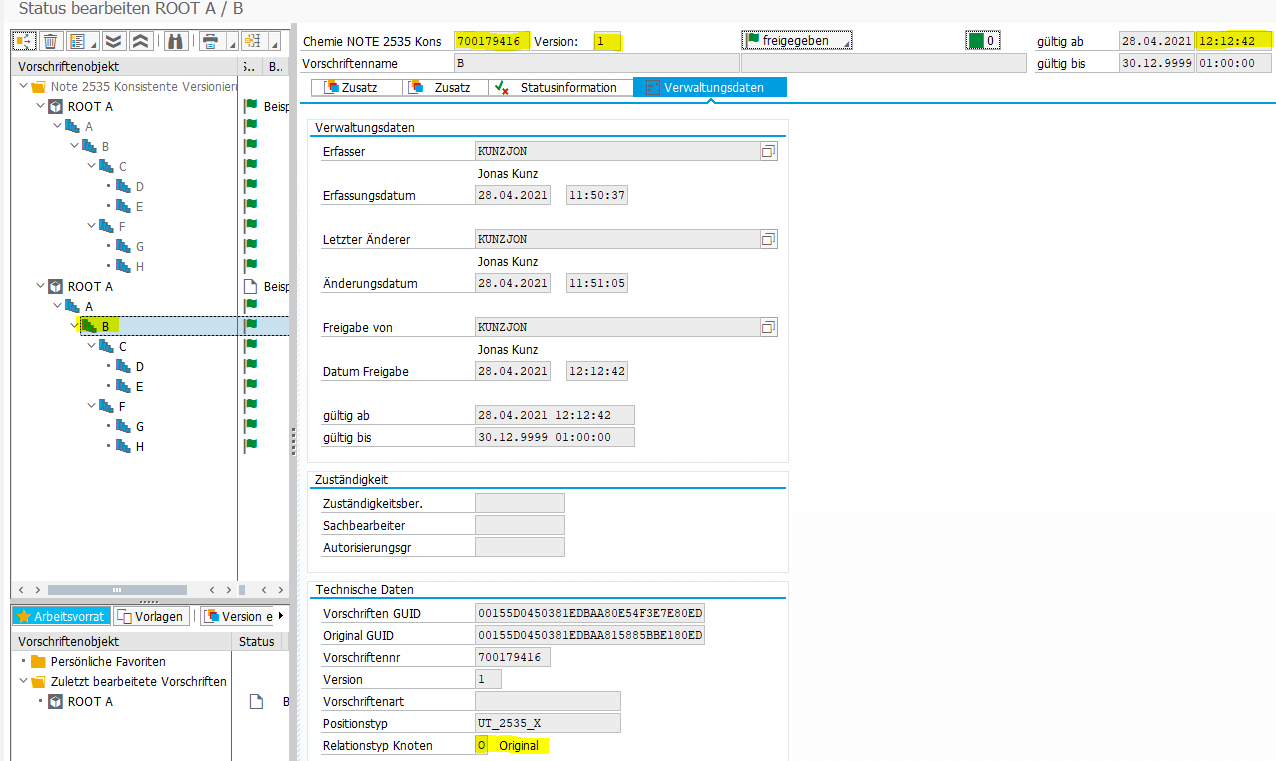Collapse the Zuletzt bearbeitete Vorschriften folder
The image size is (1276, 761).
point(23,682)
